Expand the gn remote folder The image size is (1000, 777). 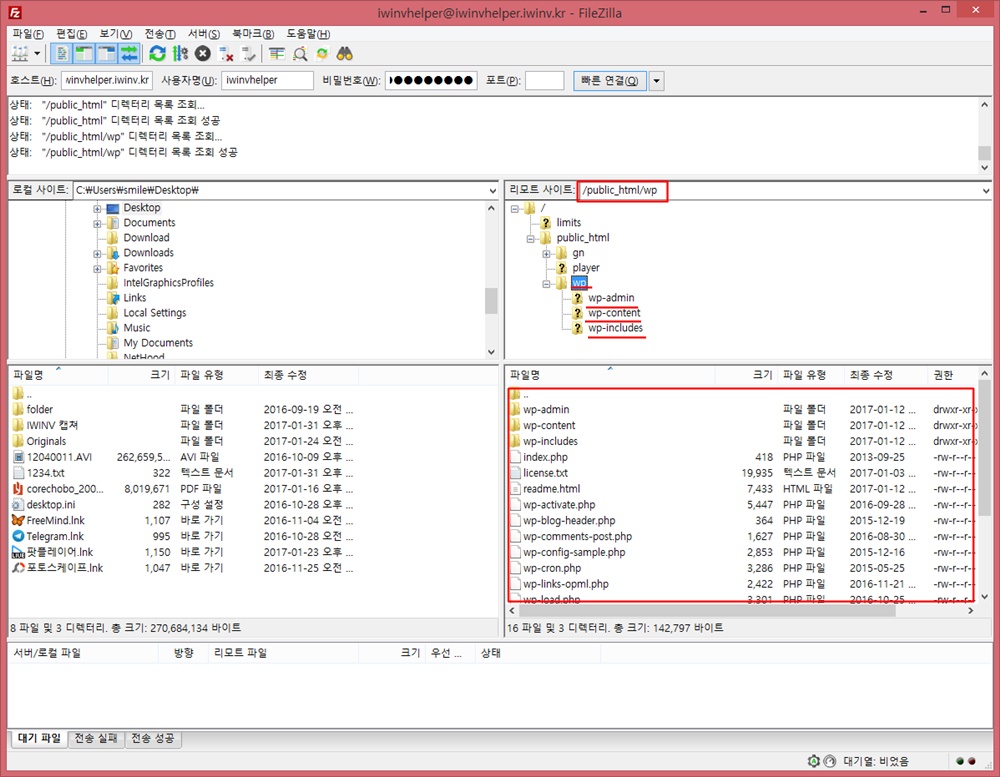pos(547,254)
